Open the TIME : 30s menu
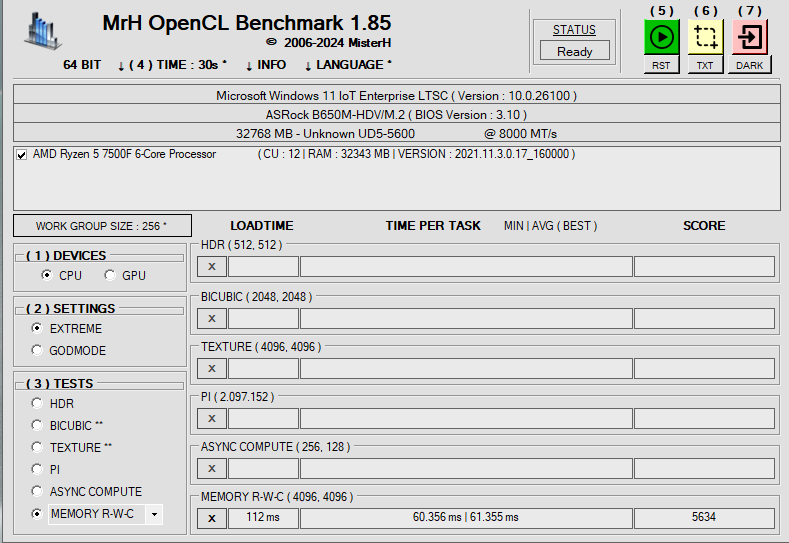 (x=172, y=65)
